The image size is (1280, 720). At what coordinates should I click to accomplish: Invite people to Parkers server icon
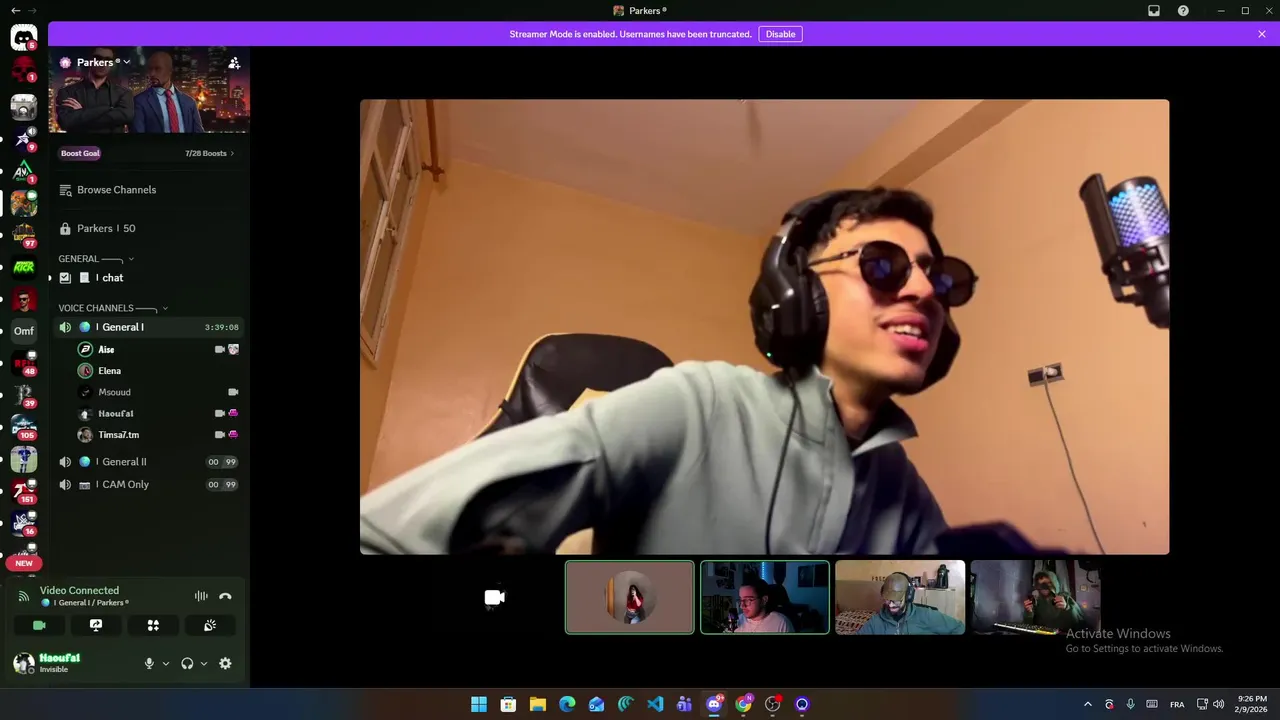(234, 63)
